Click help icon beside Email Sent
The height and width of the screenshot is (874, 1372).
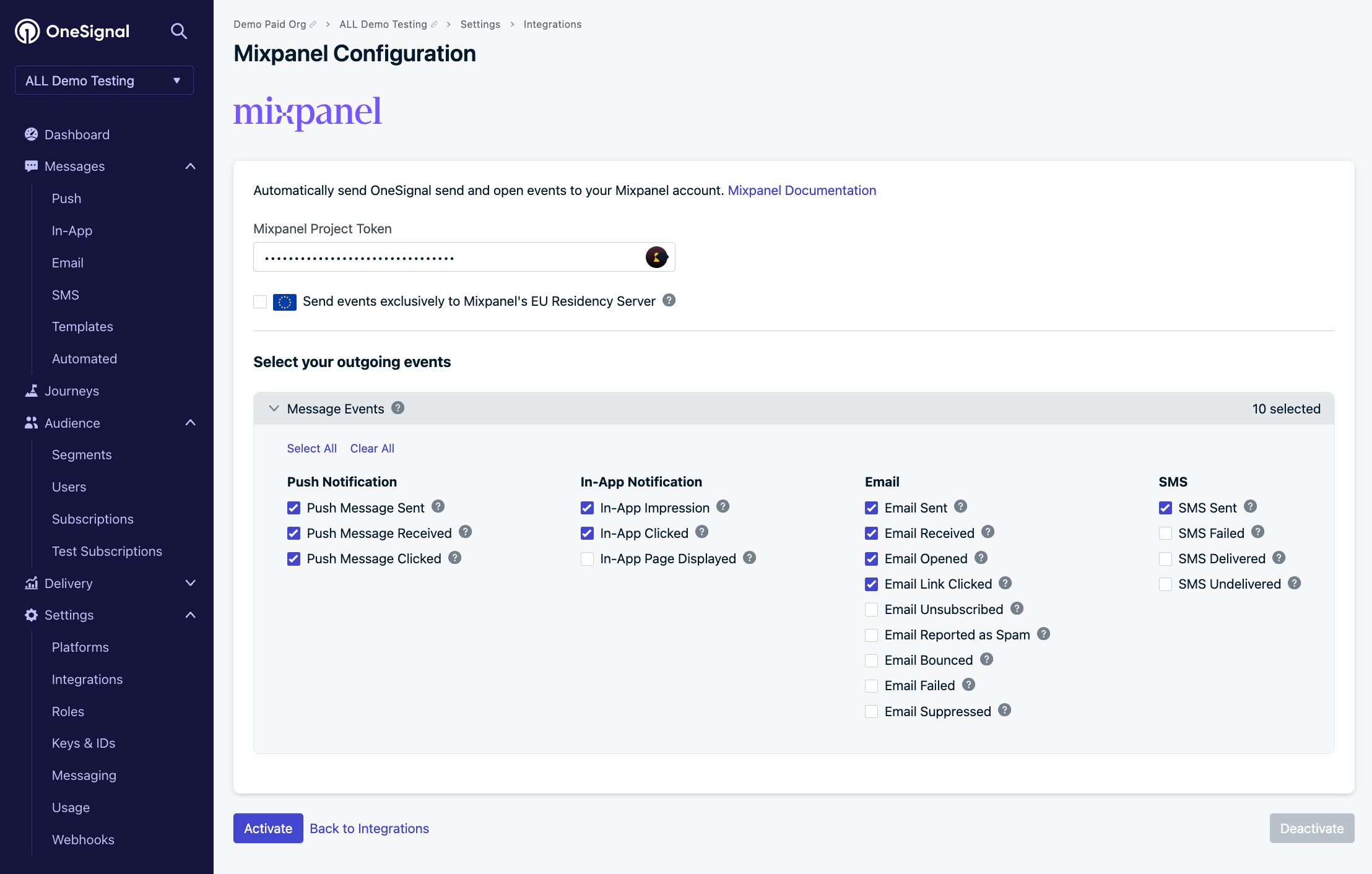[961, 506]
